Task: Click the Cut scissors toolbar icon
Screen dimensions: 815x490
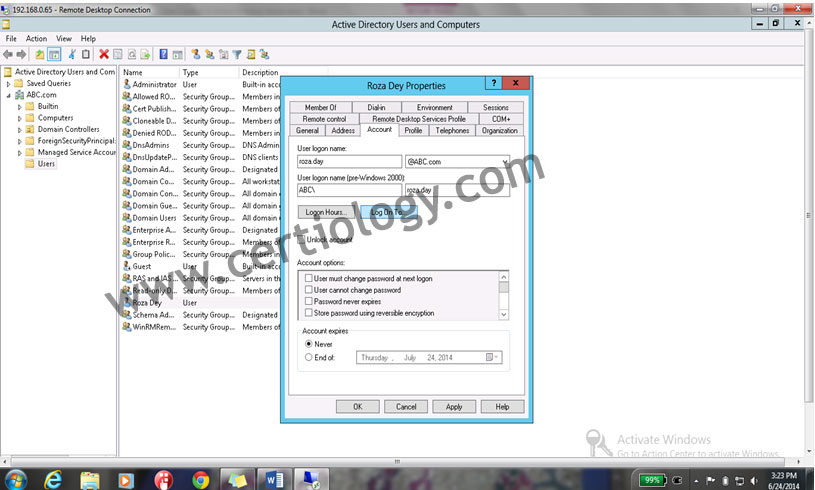Action: pyautogui.click(x=72, y=54)
